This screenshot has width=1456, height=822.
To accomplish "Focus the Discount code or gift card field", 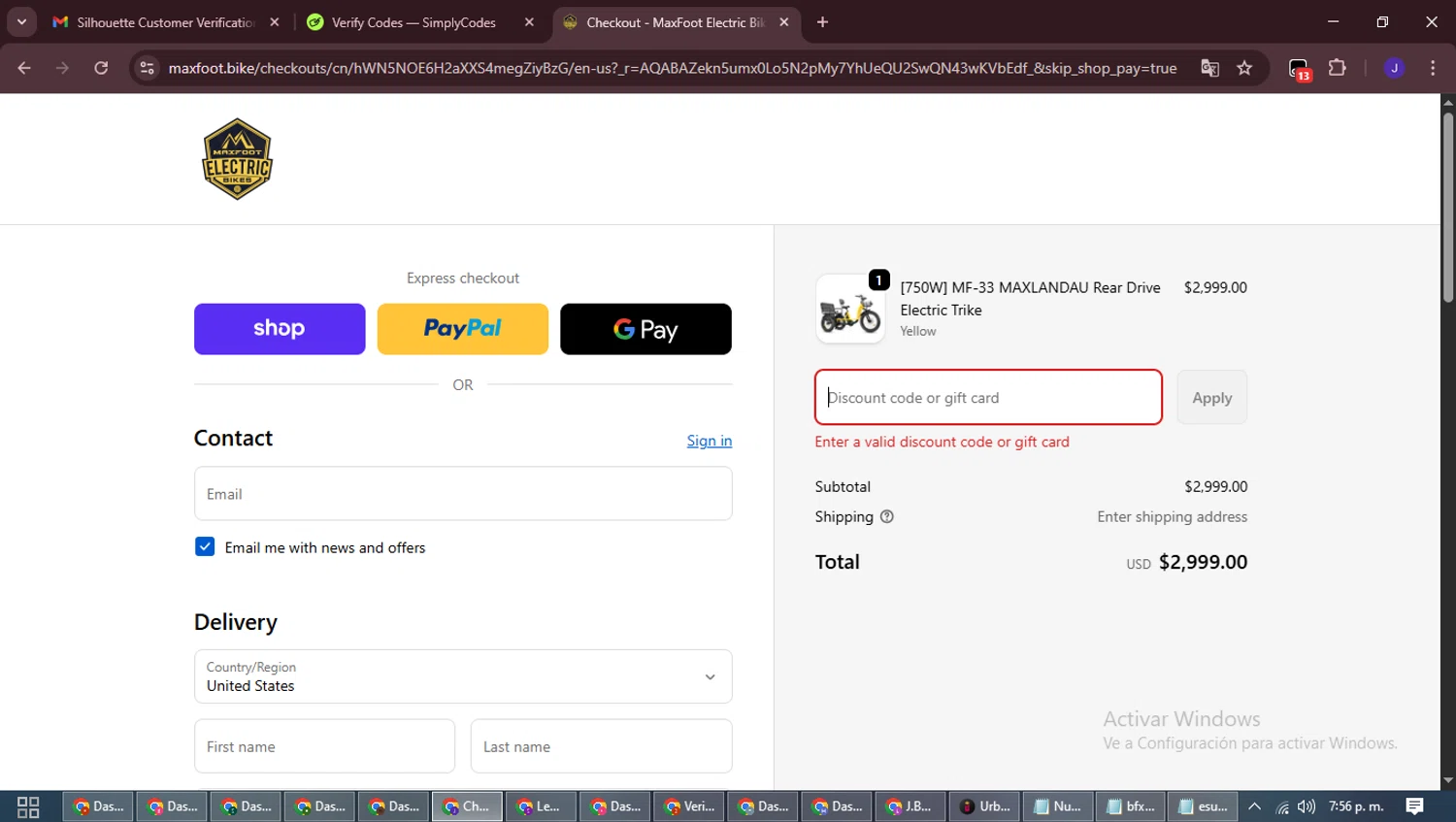I will tap(988, 397).
